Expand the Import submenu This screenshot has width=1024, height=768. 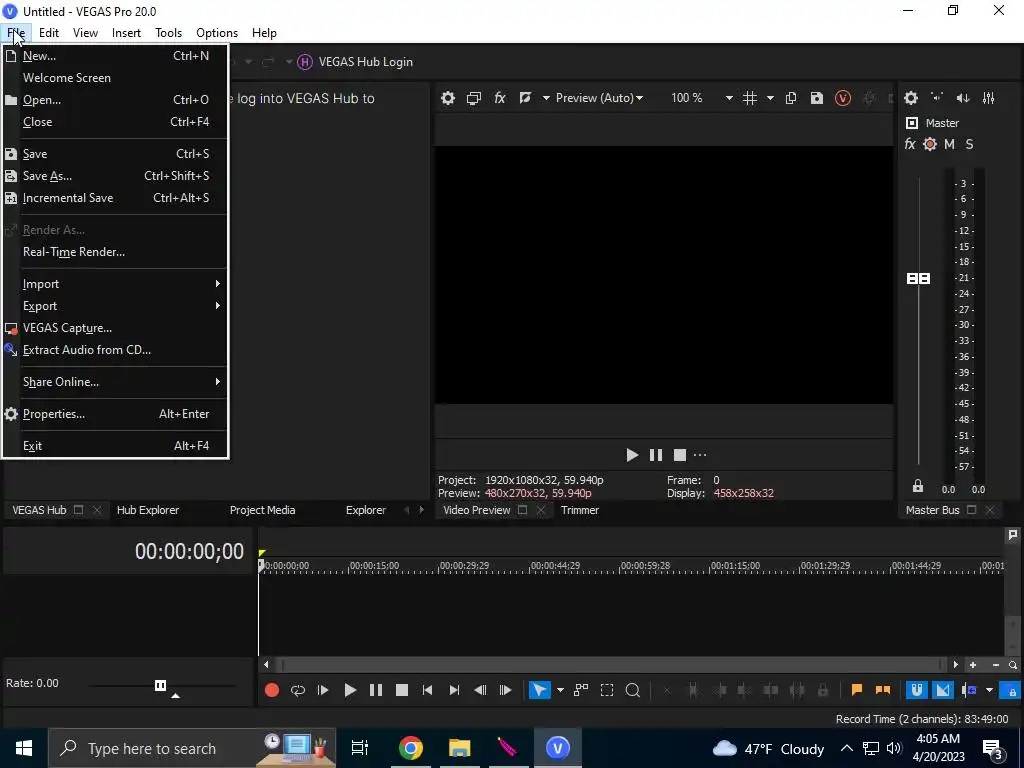[x=116, y=284]
